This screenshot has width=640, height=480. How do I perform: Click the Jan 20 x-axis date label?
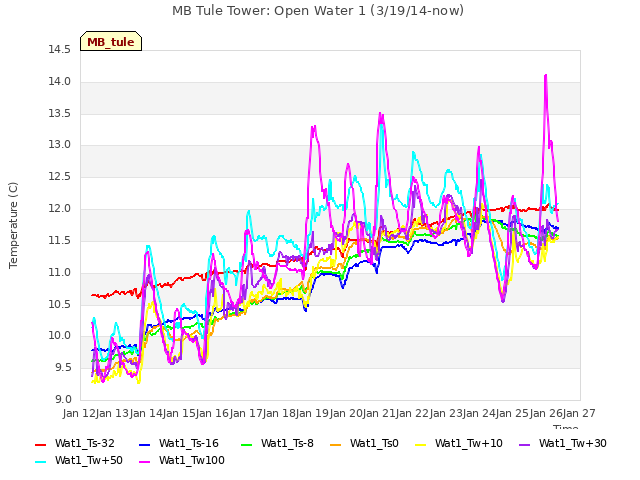[346, 413]
